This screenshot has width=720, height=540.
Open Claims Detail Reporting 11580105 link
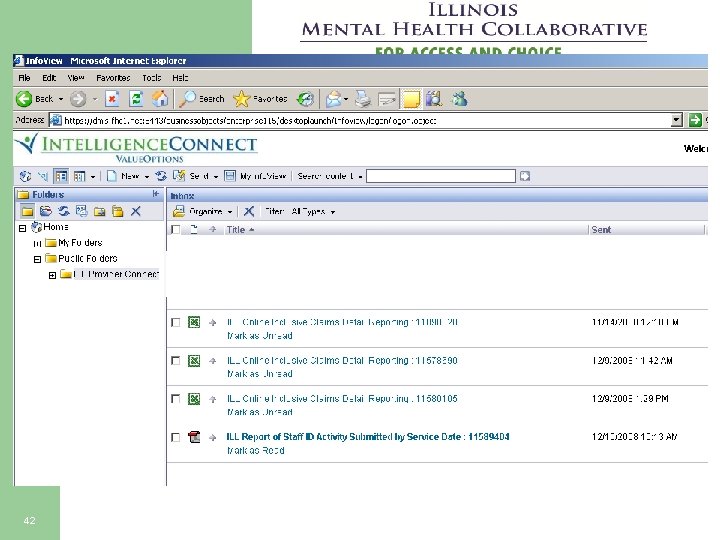(342, 399)
